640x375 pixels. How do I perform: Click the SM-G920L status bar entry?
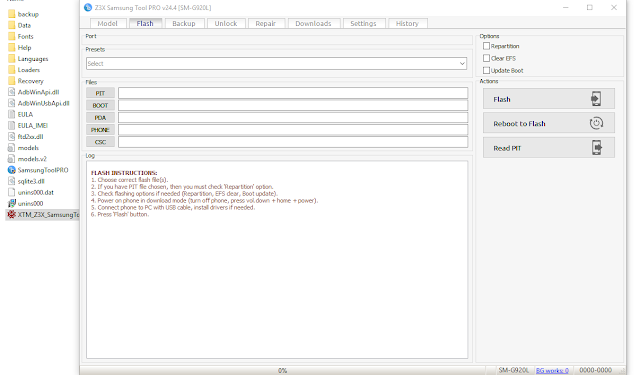513,370
